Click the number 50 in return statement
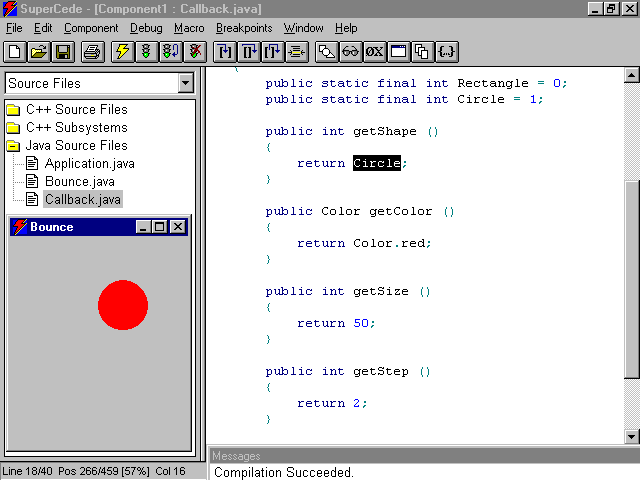Viewport: 640px width, 480px height. 361,323
